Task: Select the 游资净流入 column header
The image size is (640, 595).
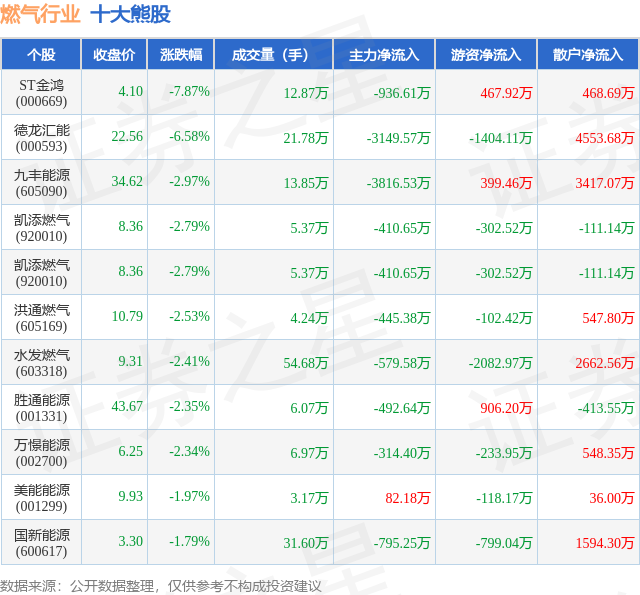Action: coord(486,54)
